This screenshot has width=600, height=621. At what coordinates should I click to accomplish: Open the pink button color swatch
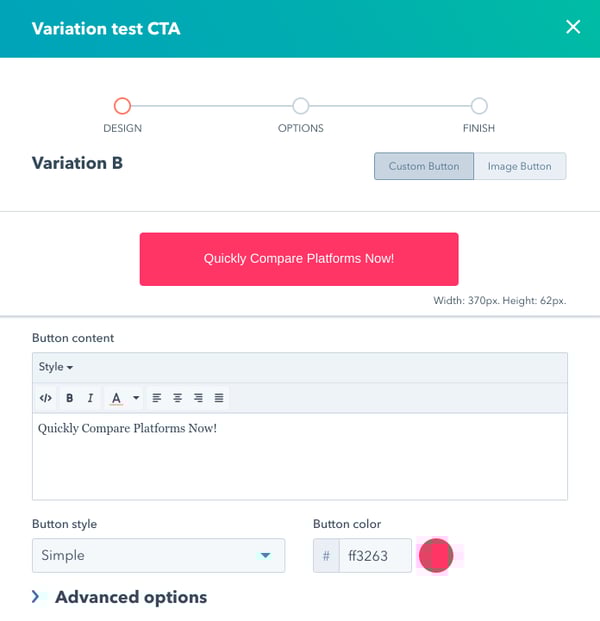point(436,555)
